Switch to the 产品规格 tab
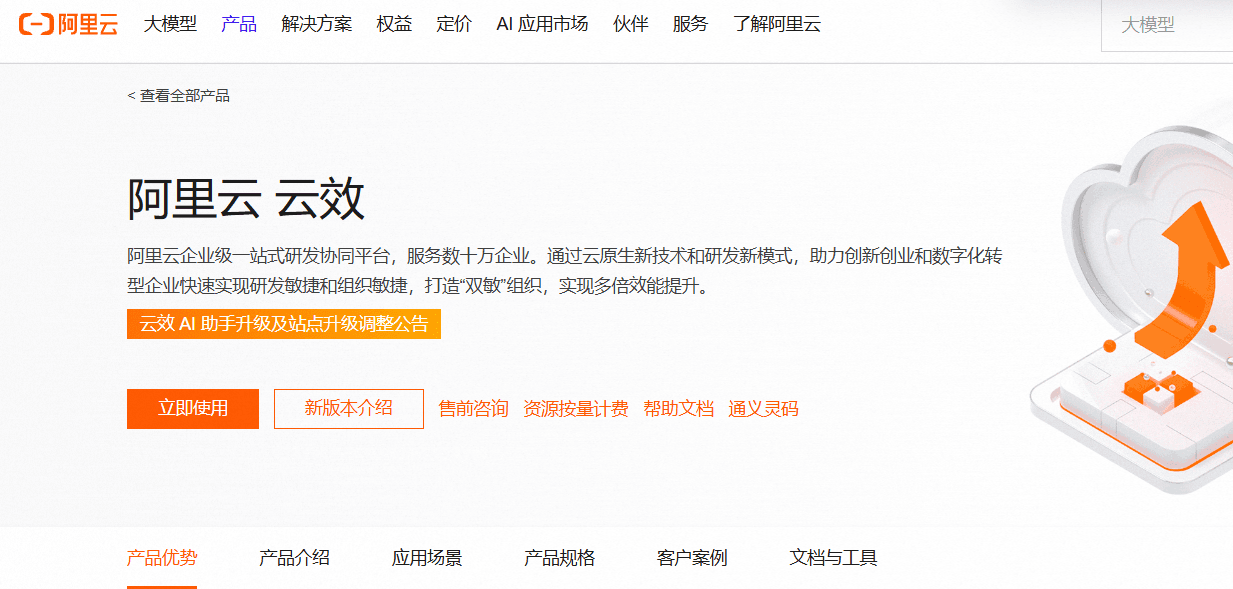 (560, 558)
